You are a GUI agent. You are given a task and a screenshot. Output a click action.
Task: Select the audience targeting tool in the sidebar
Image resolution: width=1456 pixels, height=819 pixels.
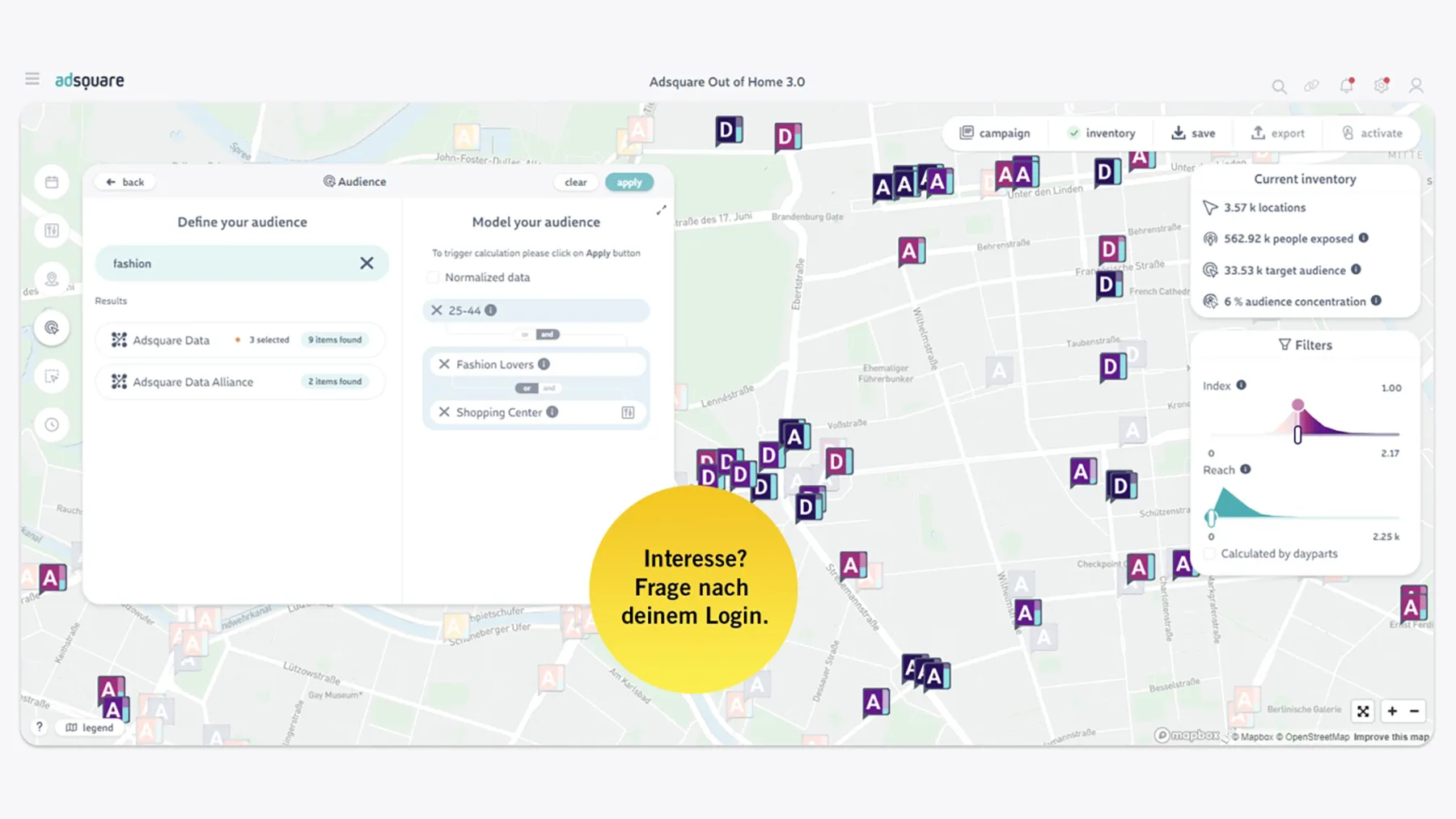coord(52,327)
